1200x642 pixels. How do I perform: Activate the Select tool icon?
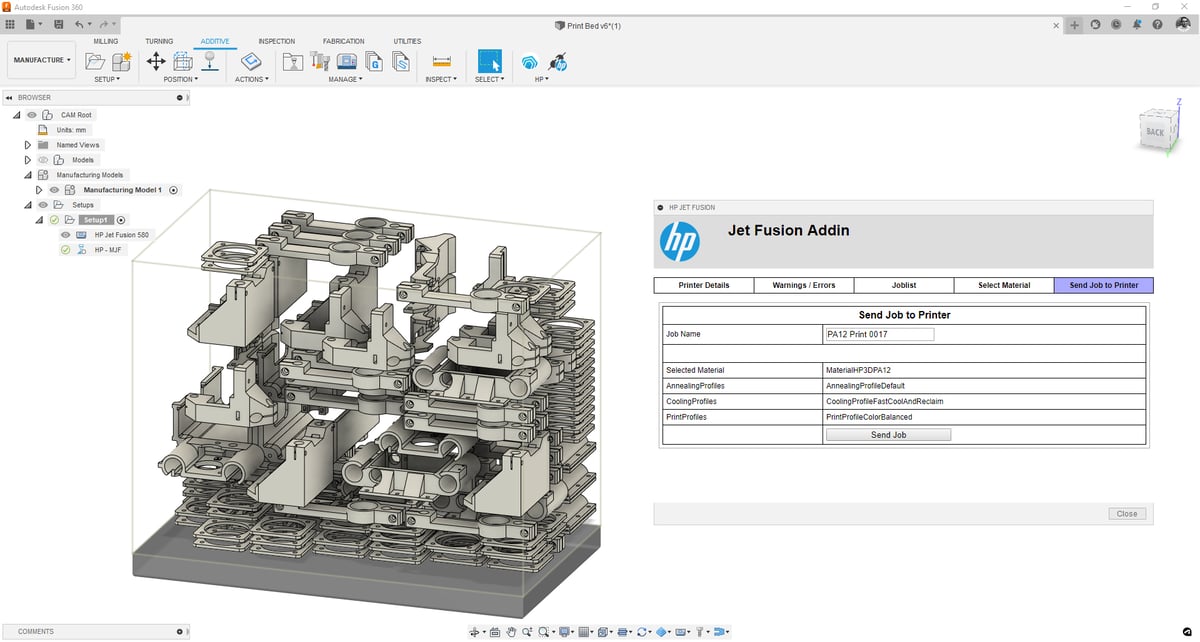pyautogui.click(x=489, y=62)
